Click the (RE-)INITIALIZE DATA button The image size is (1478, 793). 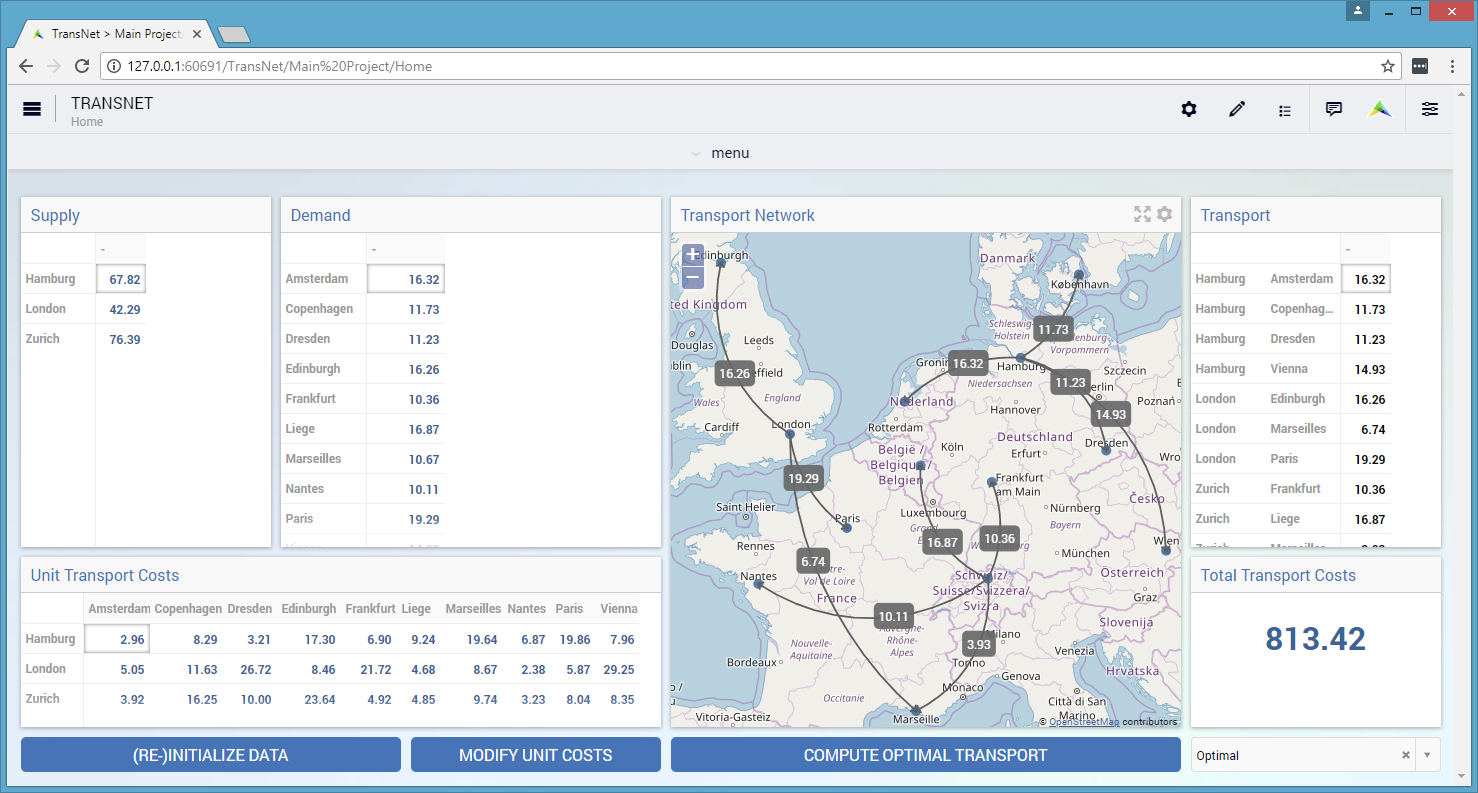point(211,755)
